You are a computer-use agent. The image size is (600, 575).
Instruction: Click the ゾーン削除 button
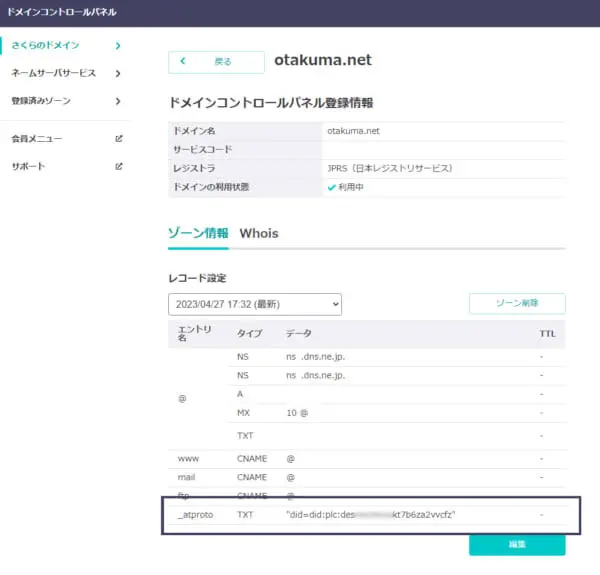(517, 303)
